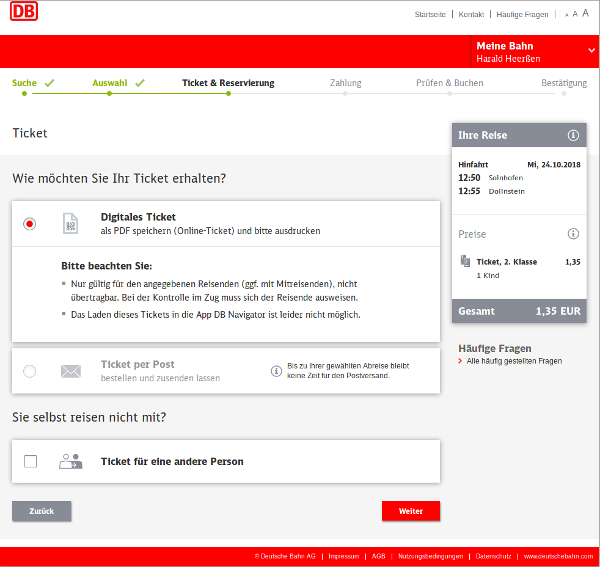Click the digital ticket PDF icon
Image resolution: width=600 pixels, height=567 pixels.
click(70, 224)
